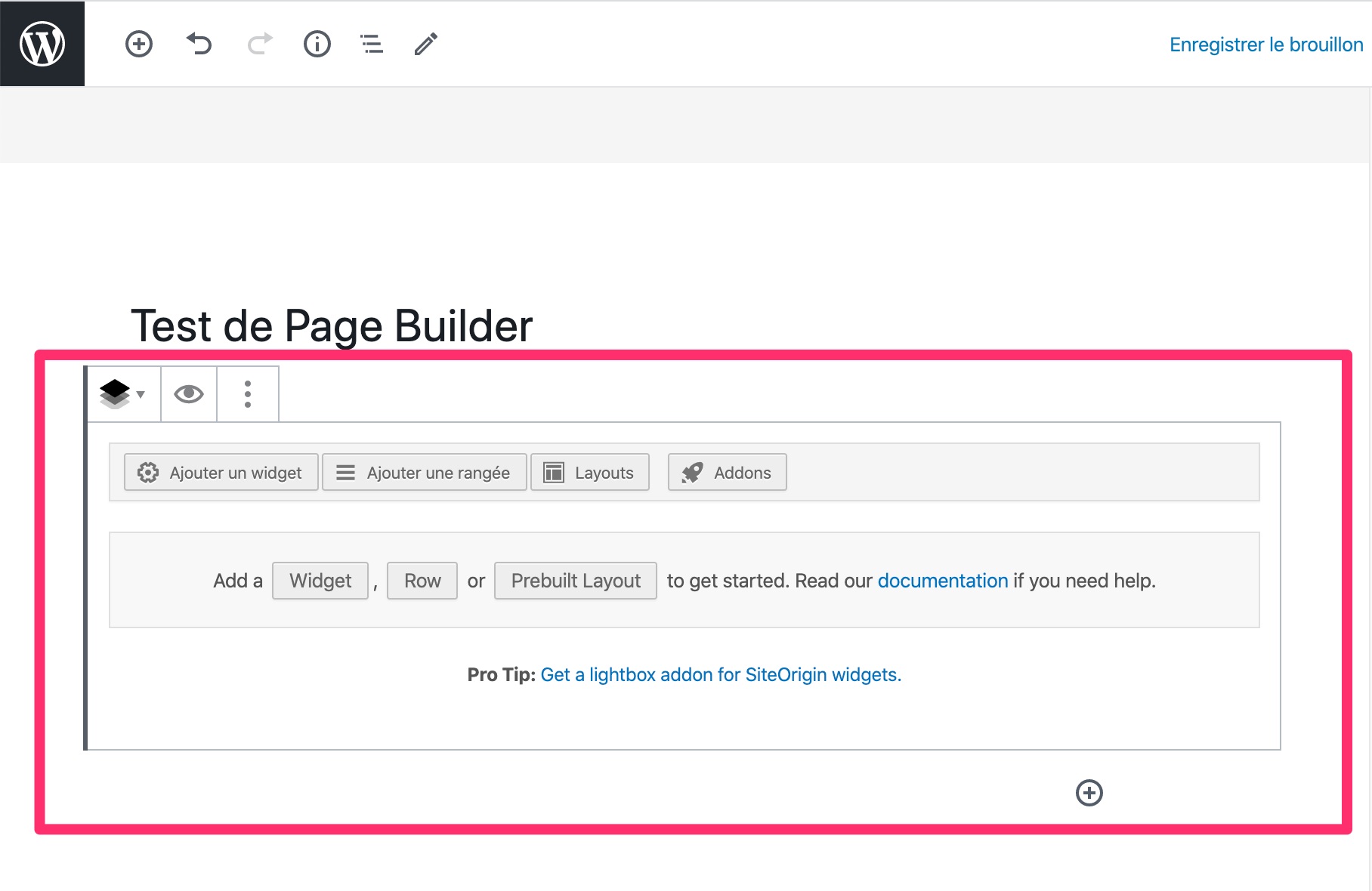Open the documentation link
The height and width of the screenshot is (891, 1372).
pyautogui.click(x=941, y=580)
